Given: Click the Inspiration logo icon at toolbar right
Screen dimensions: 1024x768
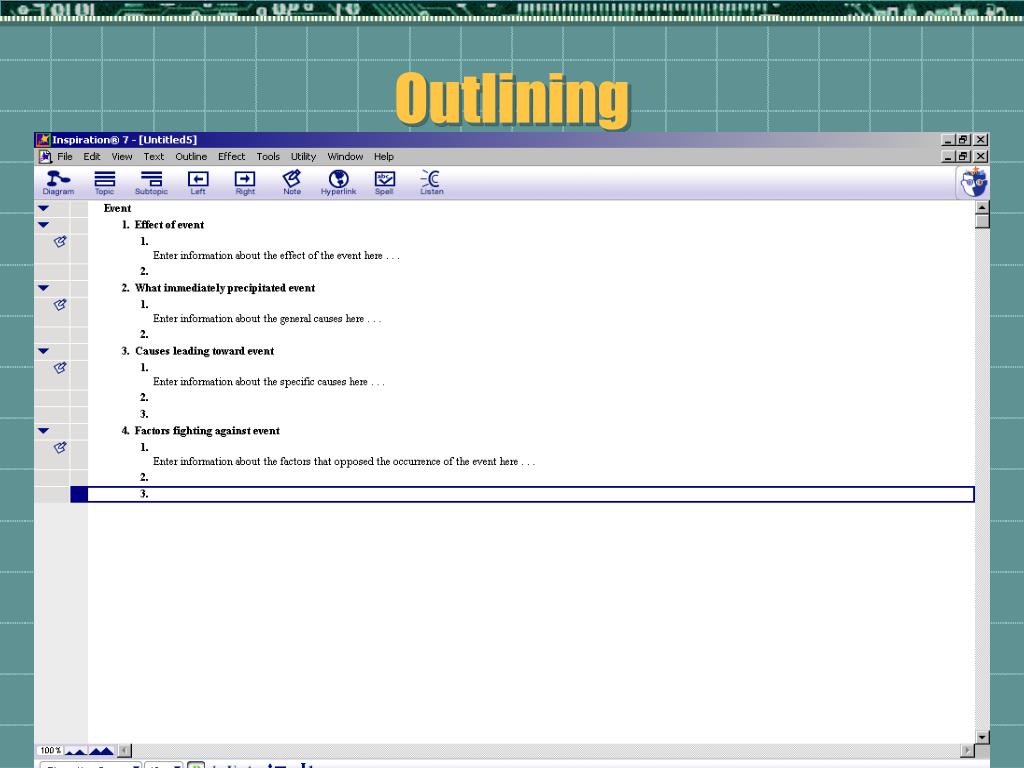Looking at the screenshot, I should click(974, 182).
